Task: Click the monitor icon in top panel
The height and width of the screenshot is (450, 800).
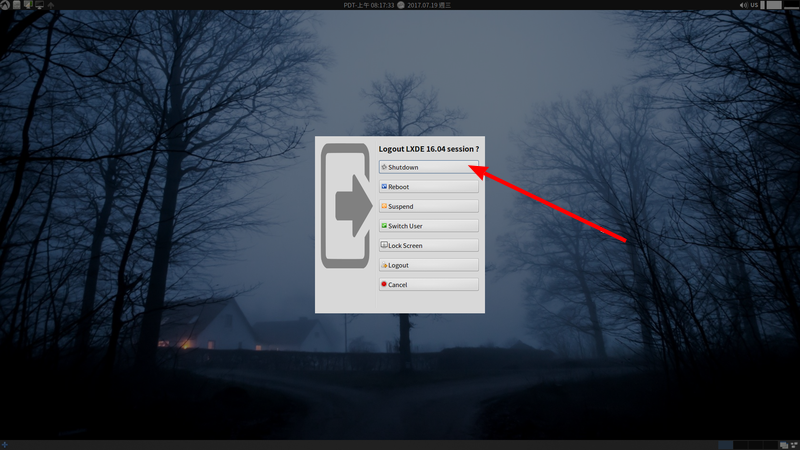Action: (x=39, y=5)
